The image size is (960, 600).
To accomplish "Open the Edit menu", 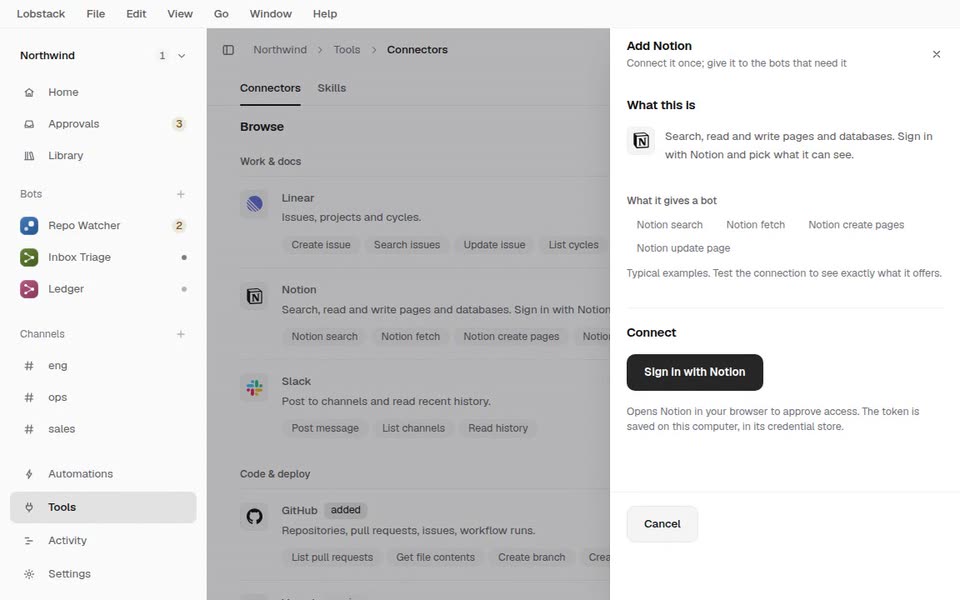I will (x=136, y=13).
